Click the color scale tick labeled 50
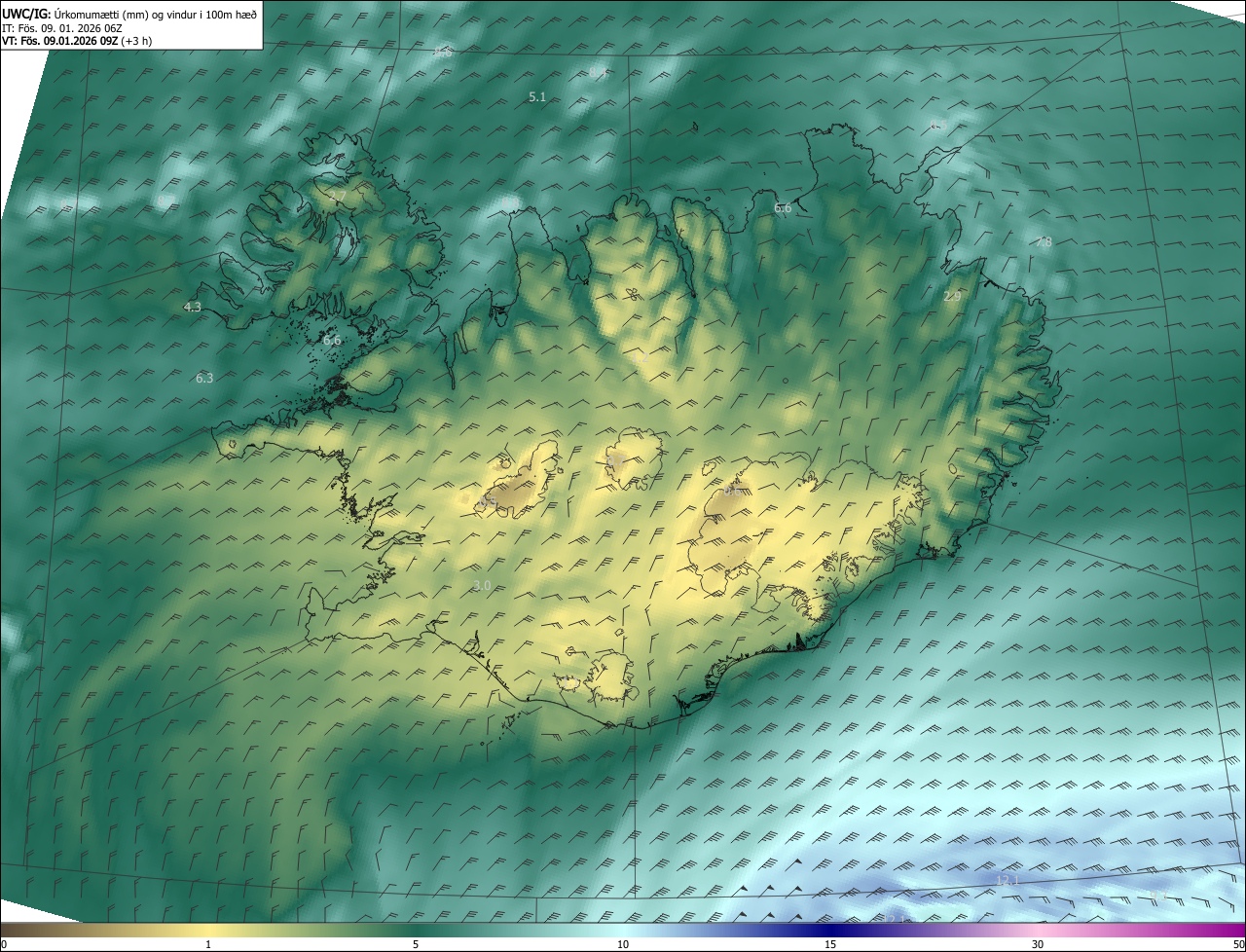 1238,944
